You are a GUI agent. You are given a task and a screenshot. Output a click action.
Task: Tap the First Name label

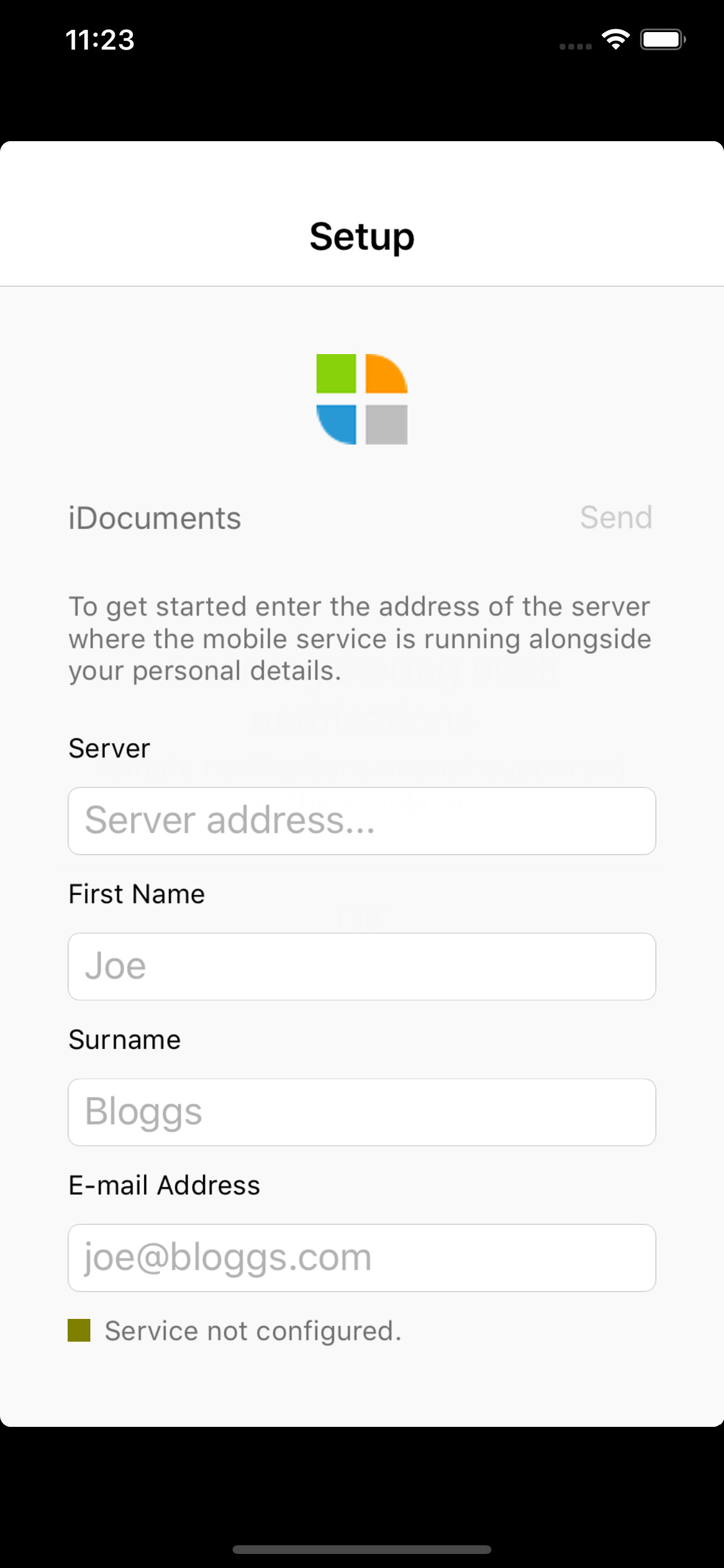(136, 894)
